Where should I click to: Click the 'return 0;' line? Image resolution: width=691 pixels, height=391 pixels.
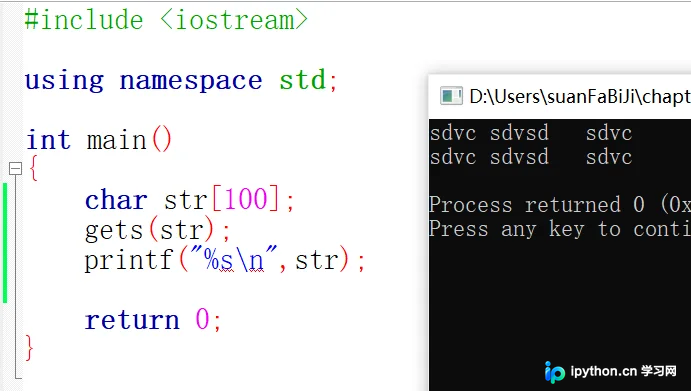153,320
